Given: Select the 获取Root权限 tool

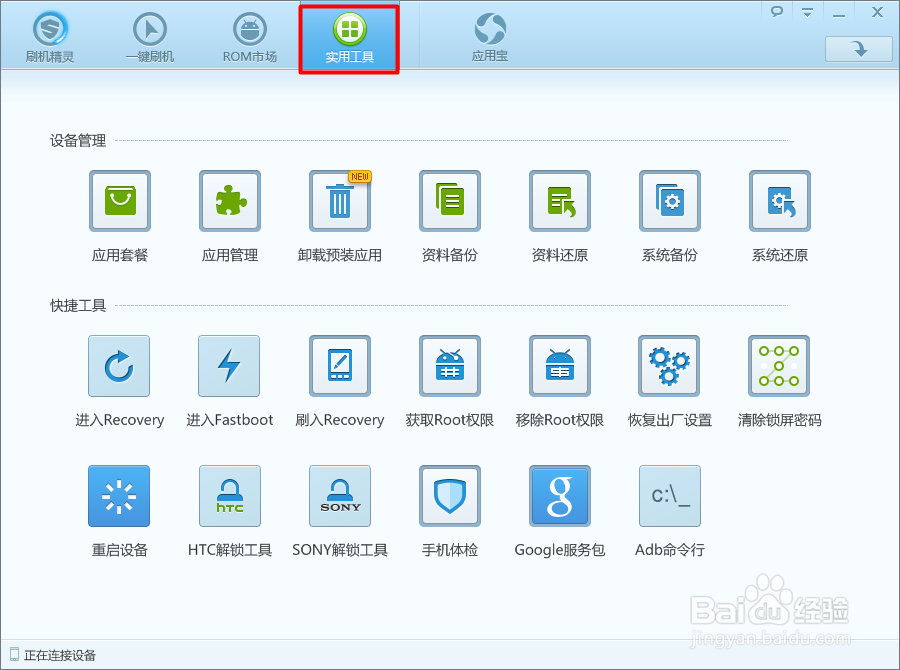Looking at the screenshot, I should click(449, 366).
